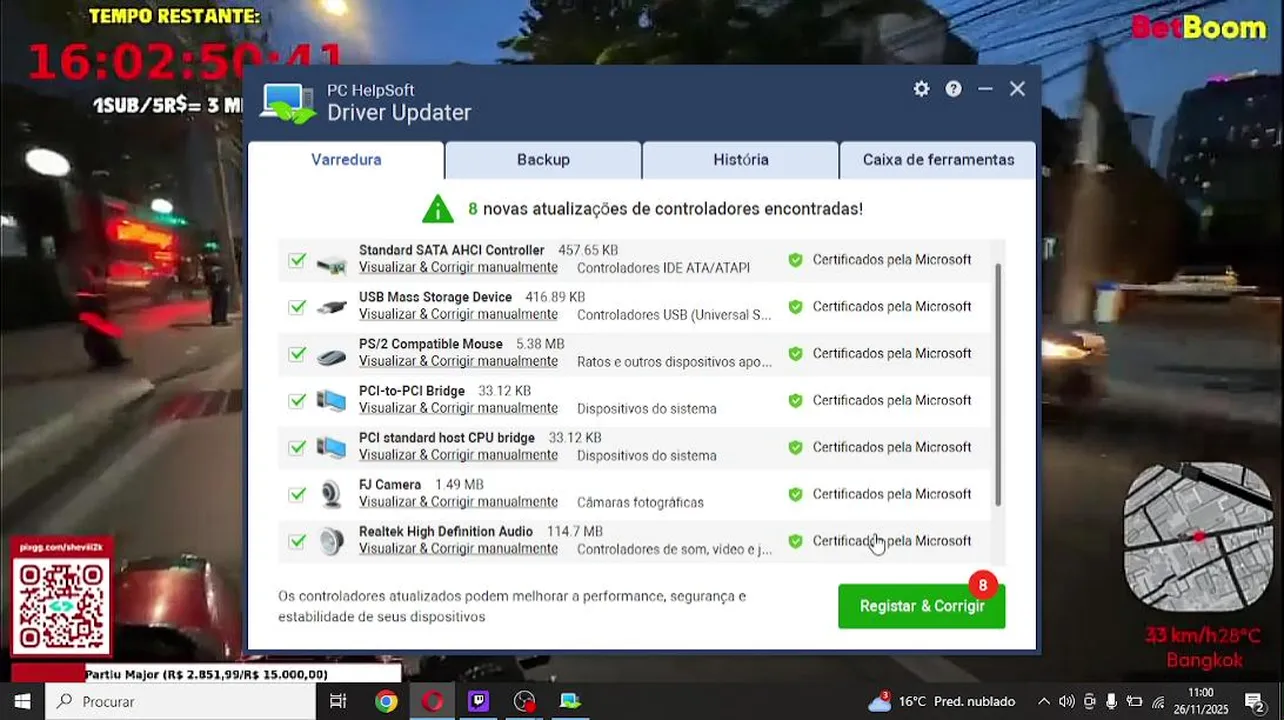The image size is (1284, 720).
Task: Open the volume control in system tray
Action: [x=1067, y=702]
